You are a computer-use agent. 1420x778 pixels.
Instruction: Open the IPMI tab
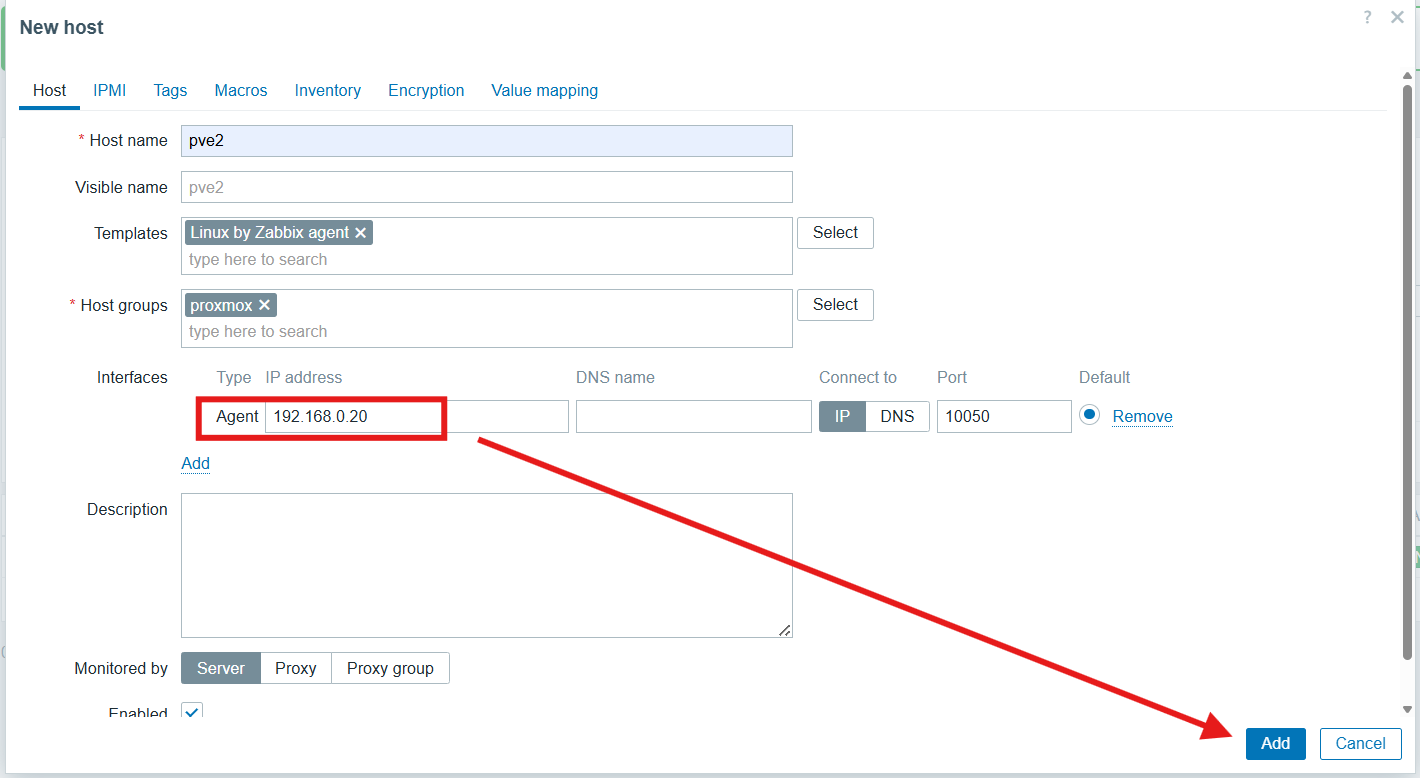(x=110, y=90)
